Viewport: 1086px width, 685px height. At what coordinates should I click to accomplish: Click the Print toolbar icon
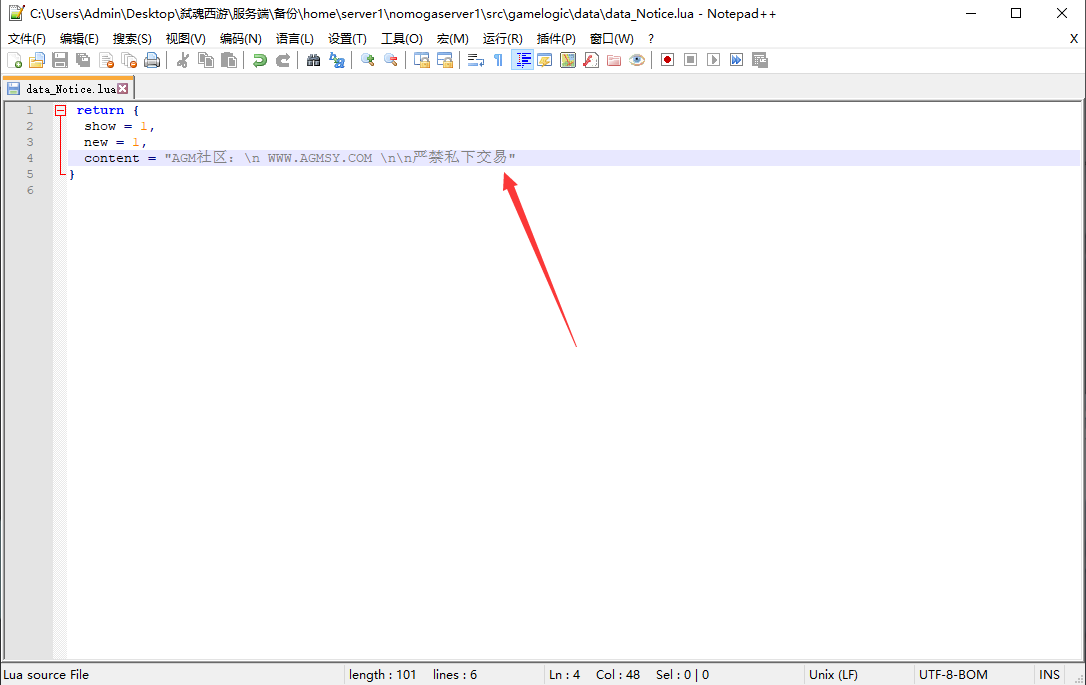click(152, 60)
